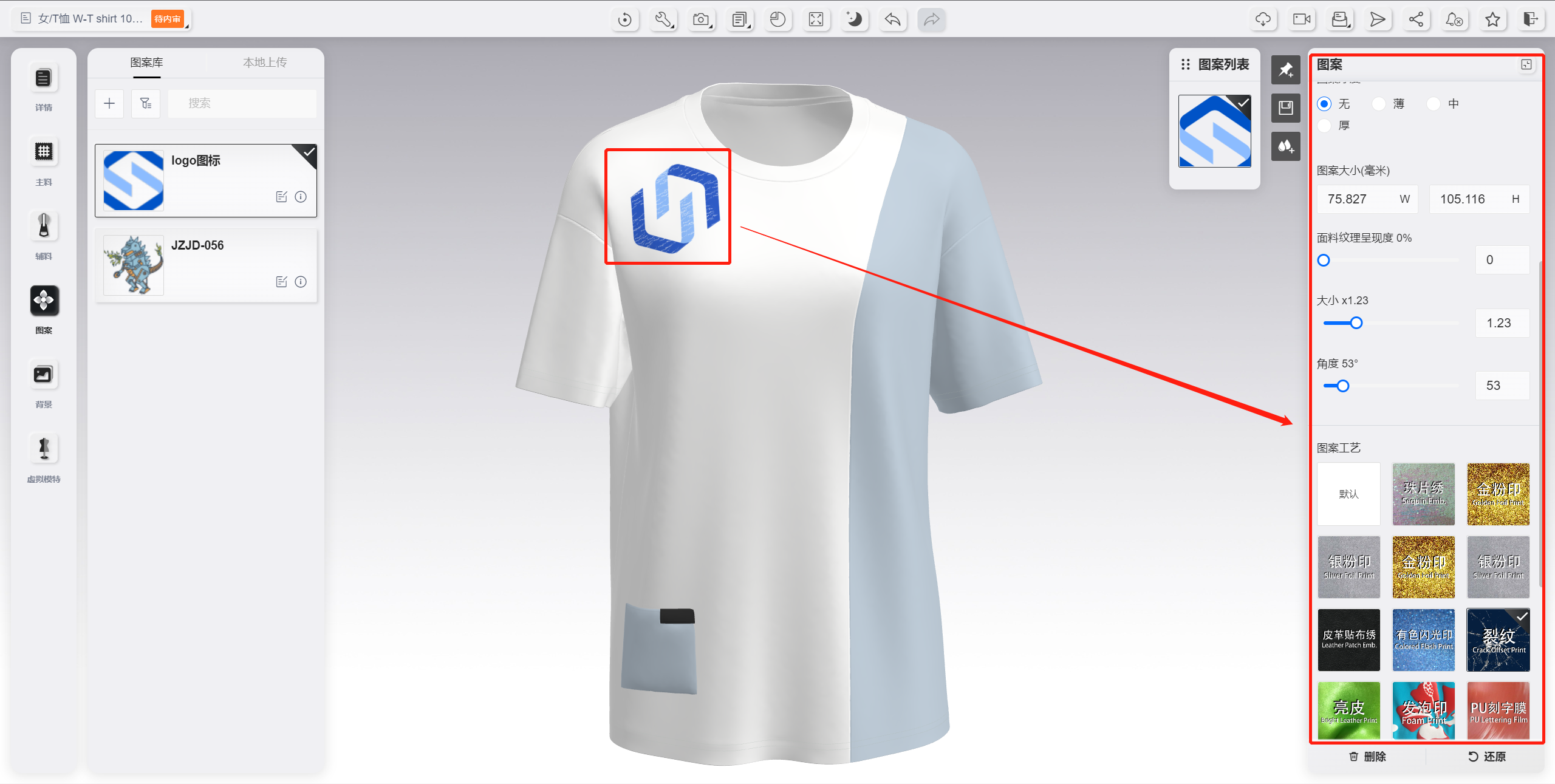The height and width of the screenshot is (784, 1555).
Task: Click the pin-add icon beside pattern list
Action: point(1285,70)
